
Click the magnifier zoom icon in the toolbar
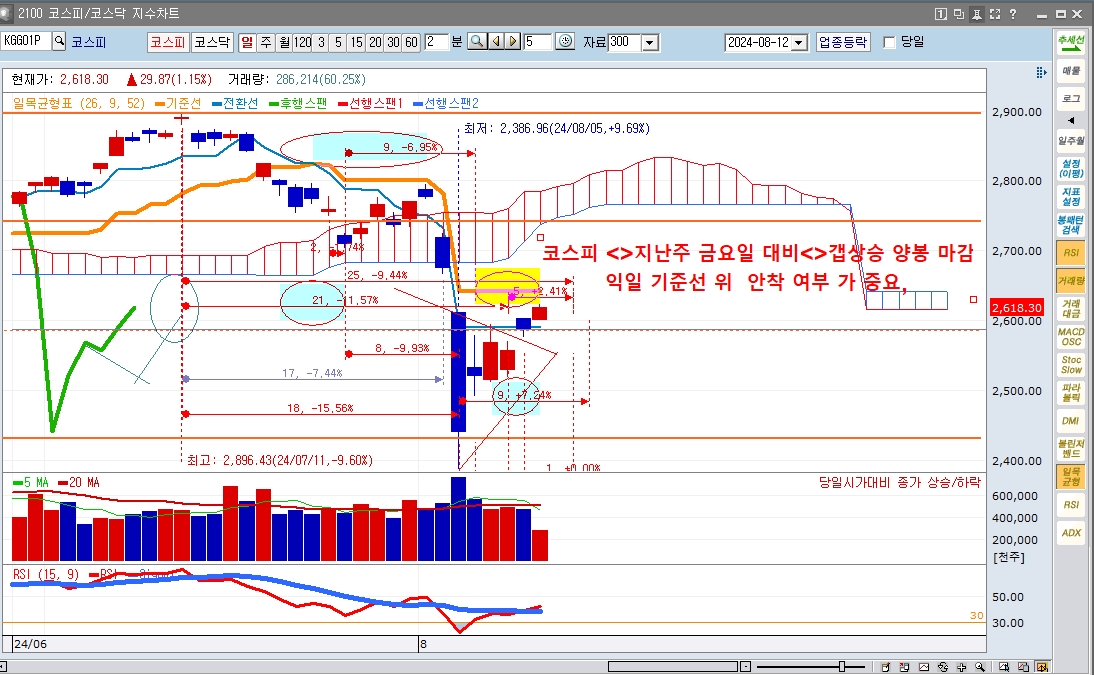477,42
